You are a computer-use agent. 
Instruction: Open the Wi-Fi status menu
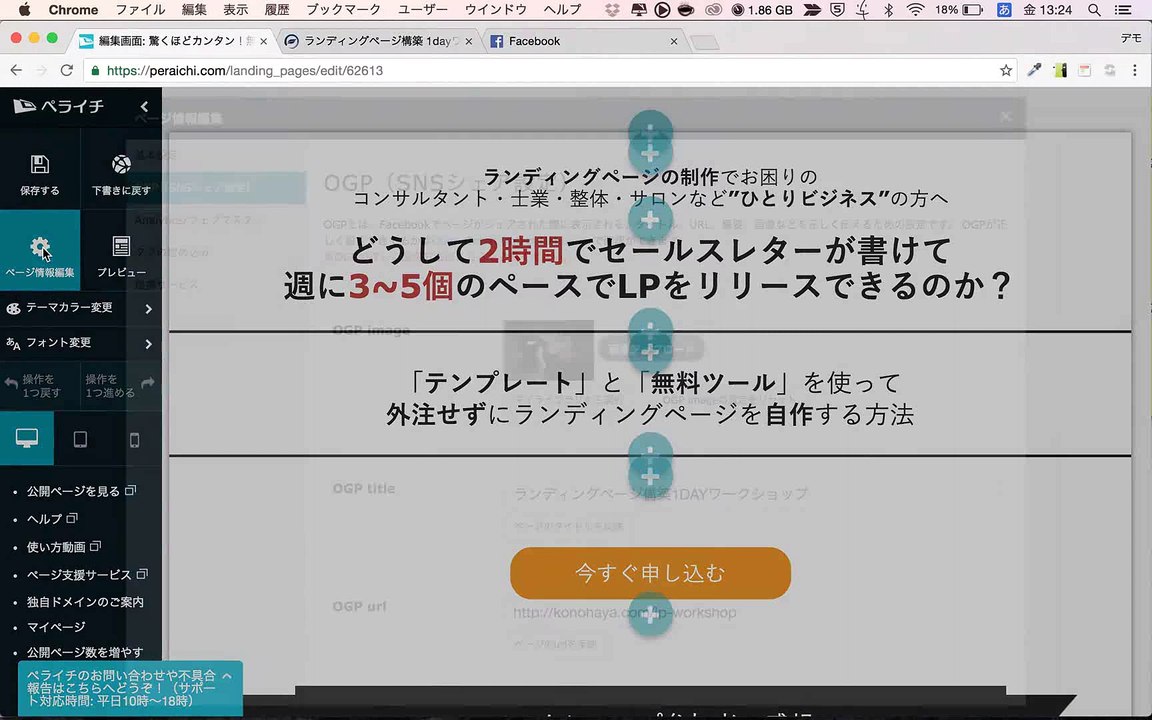click(x=915, y=10)
